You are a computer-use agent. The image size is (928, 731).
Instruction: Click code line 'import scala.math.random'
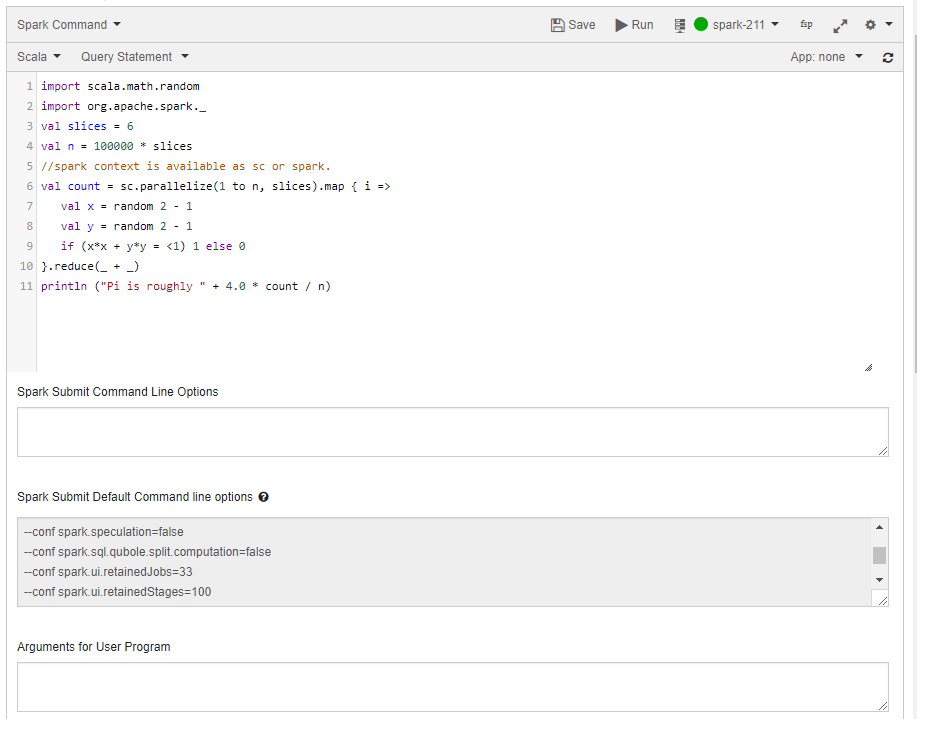pyautogui.click(x=120, y=86)
